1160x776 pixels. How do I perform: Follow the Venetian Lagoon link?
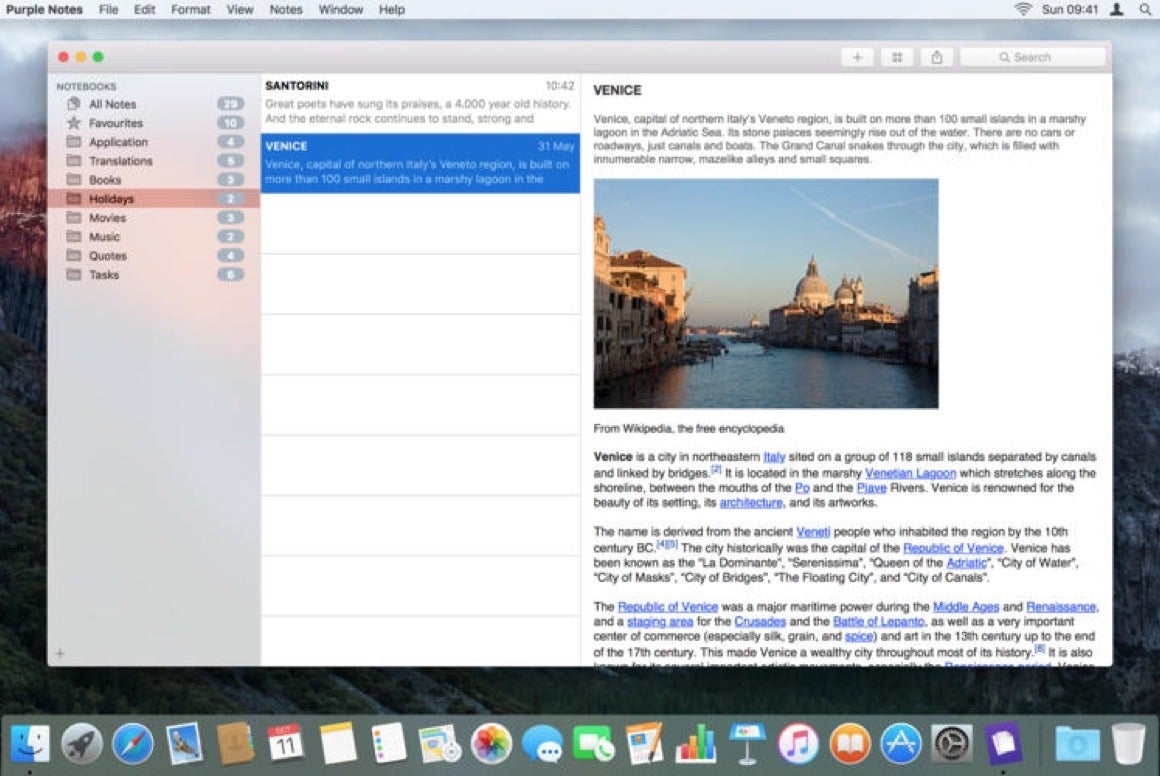pyautogui.click(x=910, y=473)
